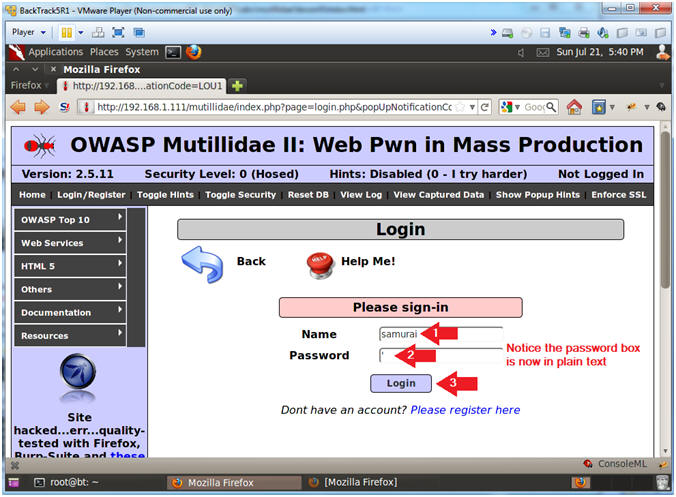Switch to root@bt terminal in taskbar
The width and height of the screenshot is (676, 497).
(67, 482)
